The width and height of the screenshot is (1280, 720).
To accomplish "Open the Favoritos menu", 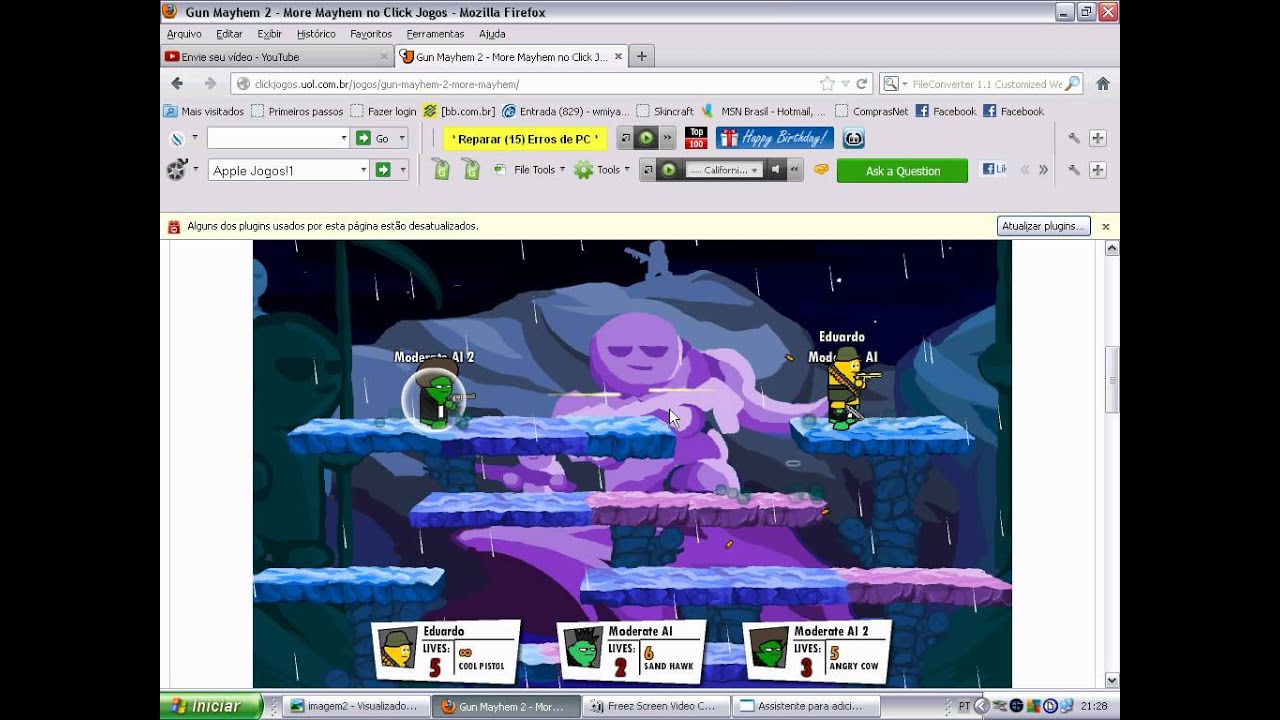I will pos(371,34).
